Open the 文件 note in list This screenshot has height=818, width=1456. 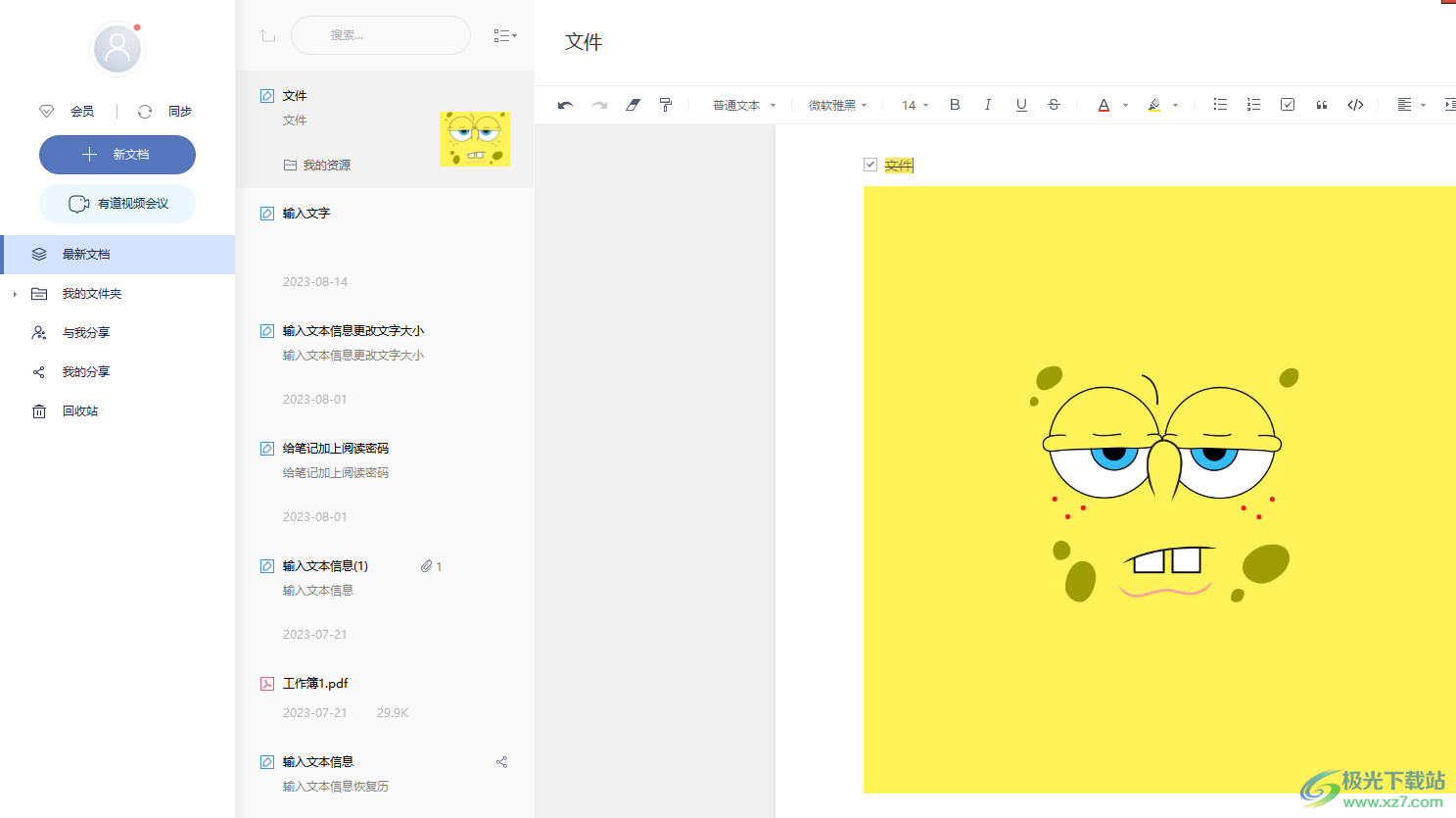pos(385,129)
